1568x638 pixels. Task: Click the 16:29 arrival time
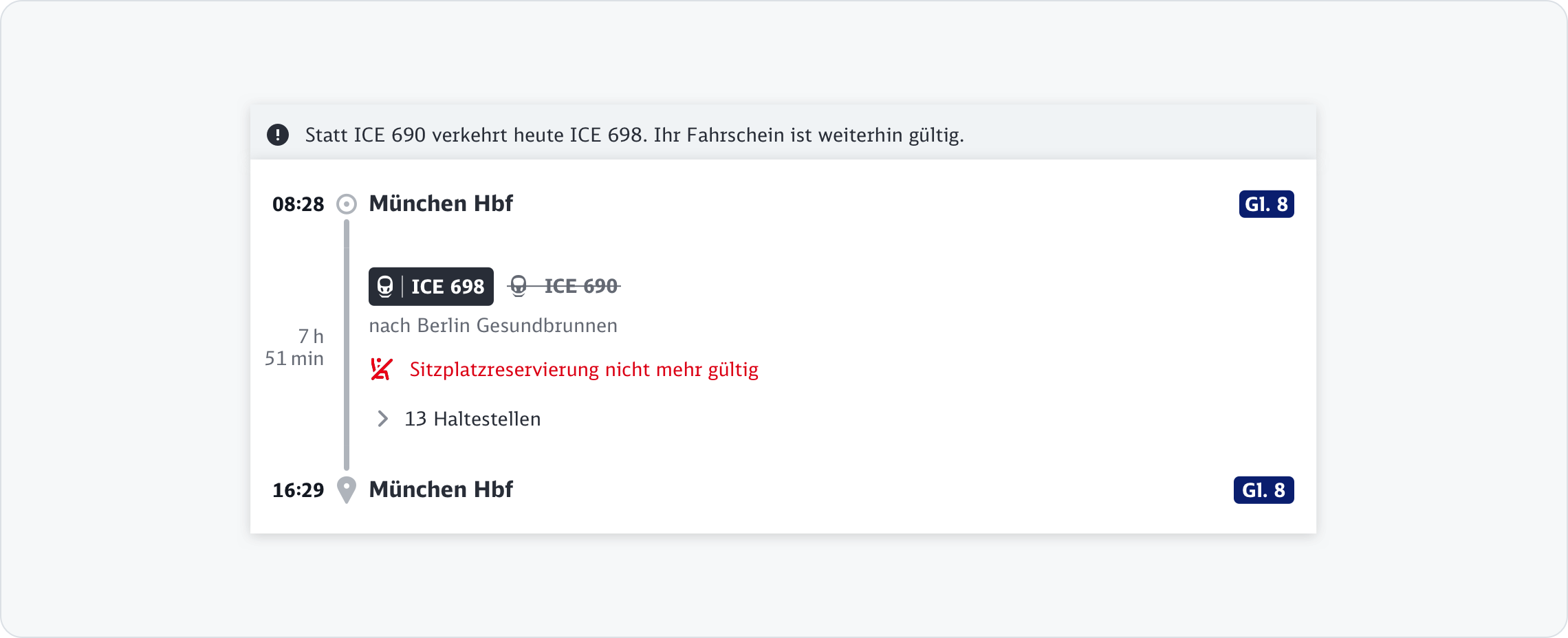point(298,490)
